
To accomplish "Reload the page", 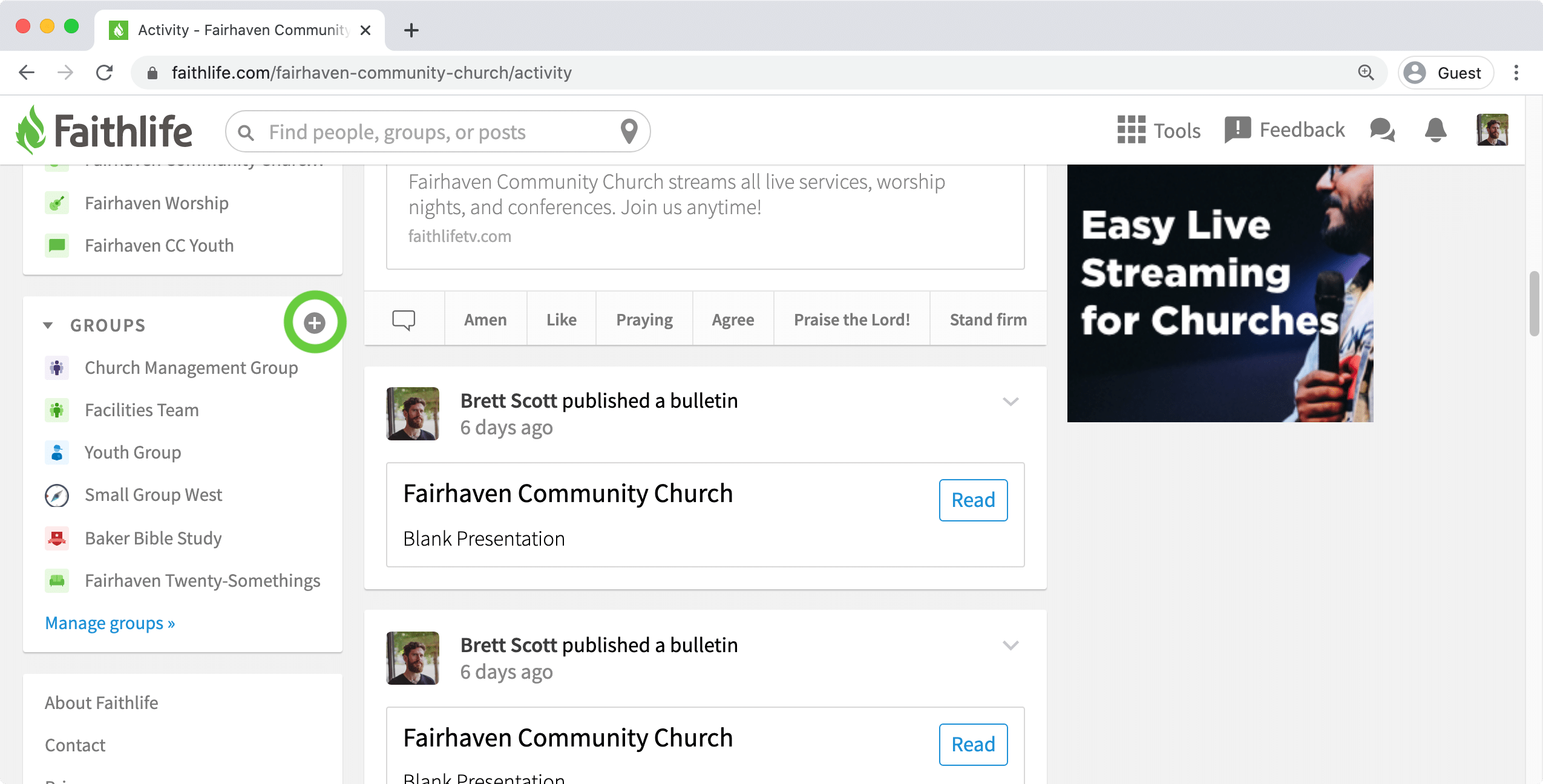I will tap(105, 73).
